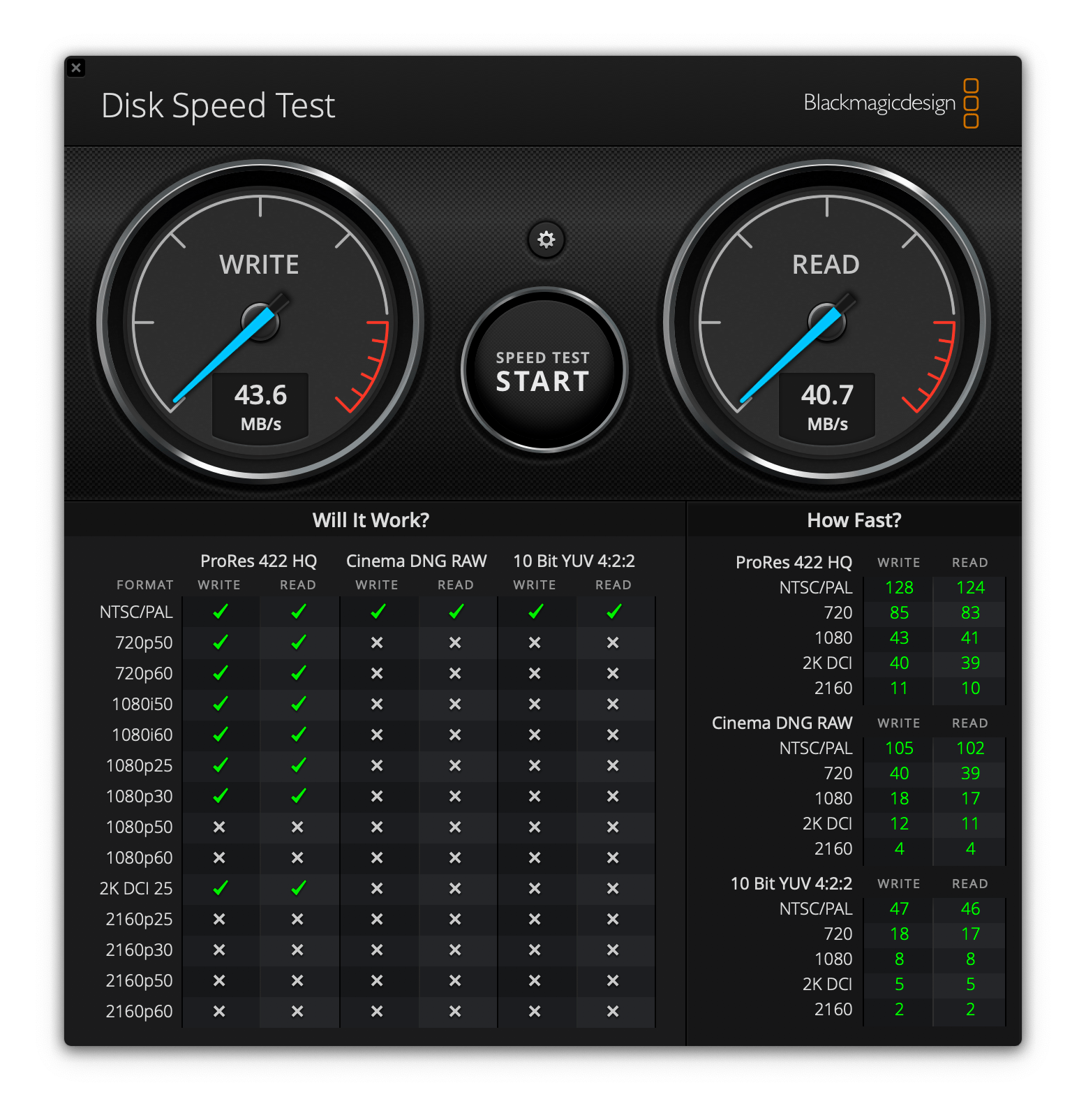Image resolution: width=1086 pixels, height=1120 pixels.
Task: Click the 1080p30 10 Bit YUV write cross
Action: (535, 796)
